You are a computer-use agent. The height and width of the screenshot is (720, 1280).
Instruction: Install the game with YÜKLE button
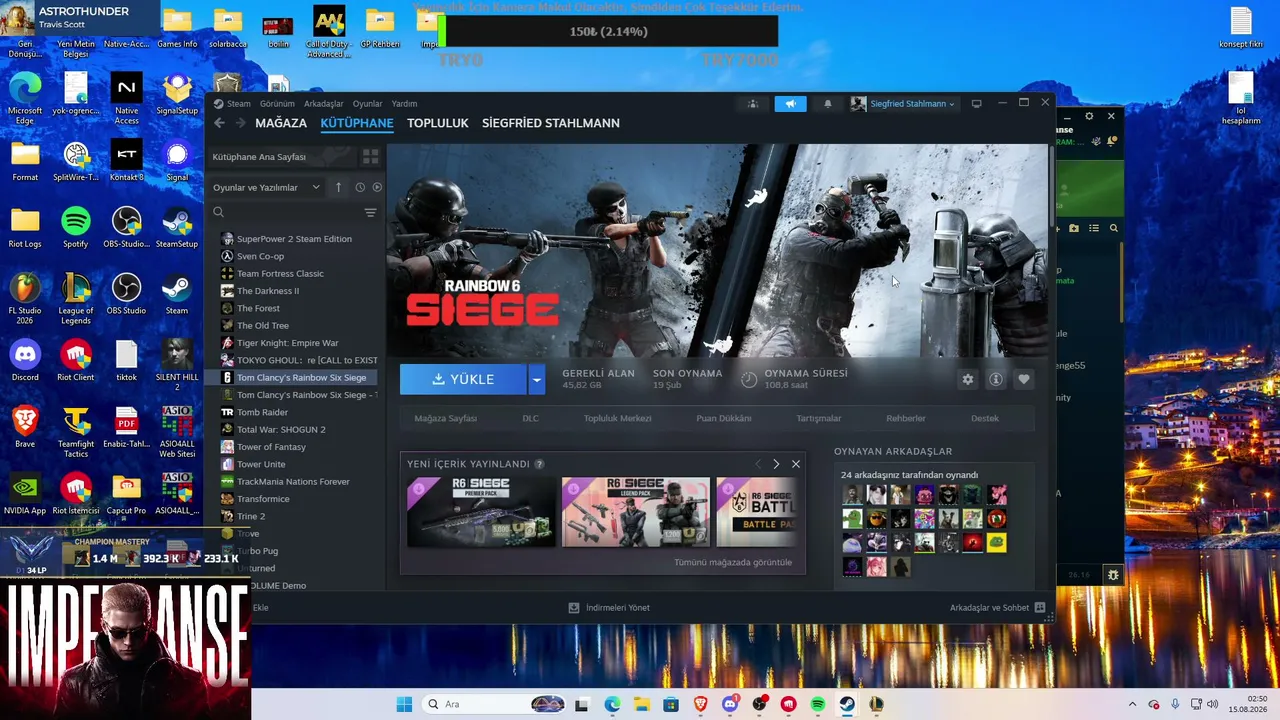(463, 379)
